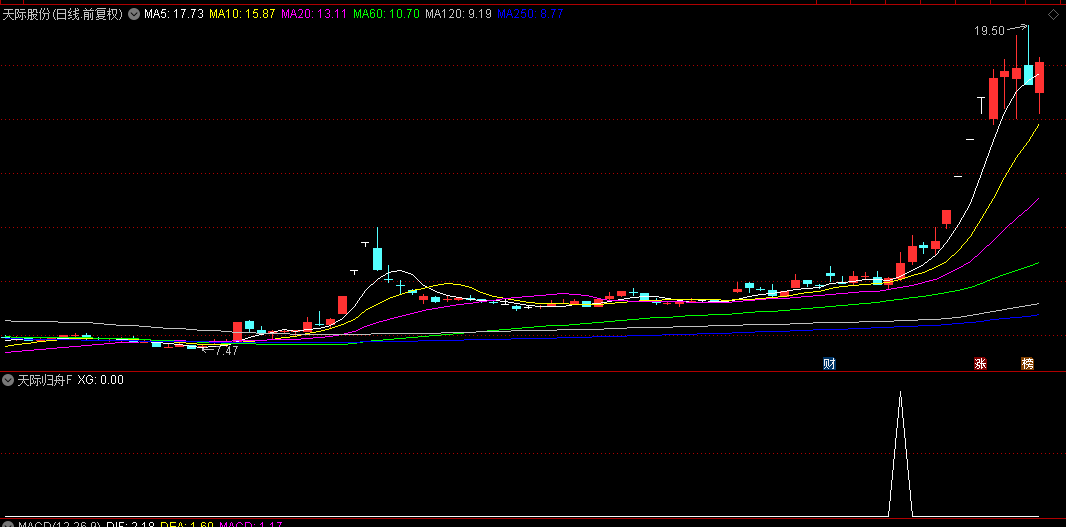The height and width of the screenshot is (527, 1066).
Task: Click the red 张 marker icon
Action: (x=980, y=364)
